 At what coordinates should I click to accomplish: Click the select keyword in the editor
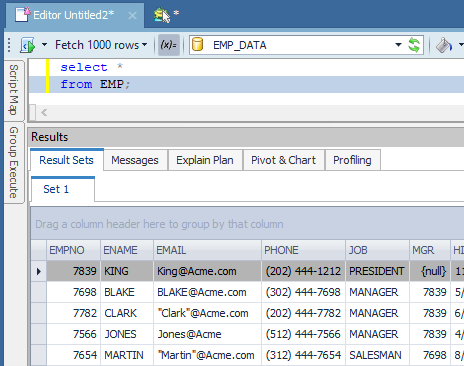84,67
